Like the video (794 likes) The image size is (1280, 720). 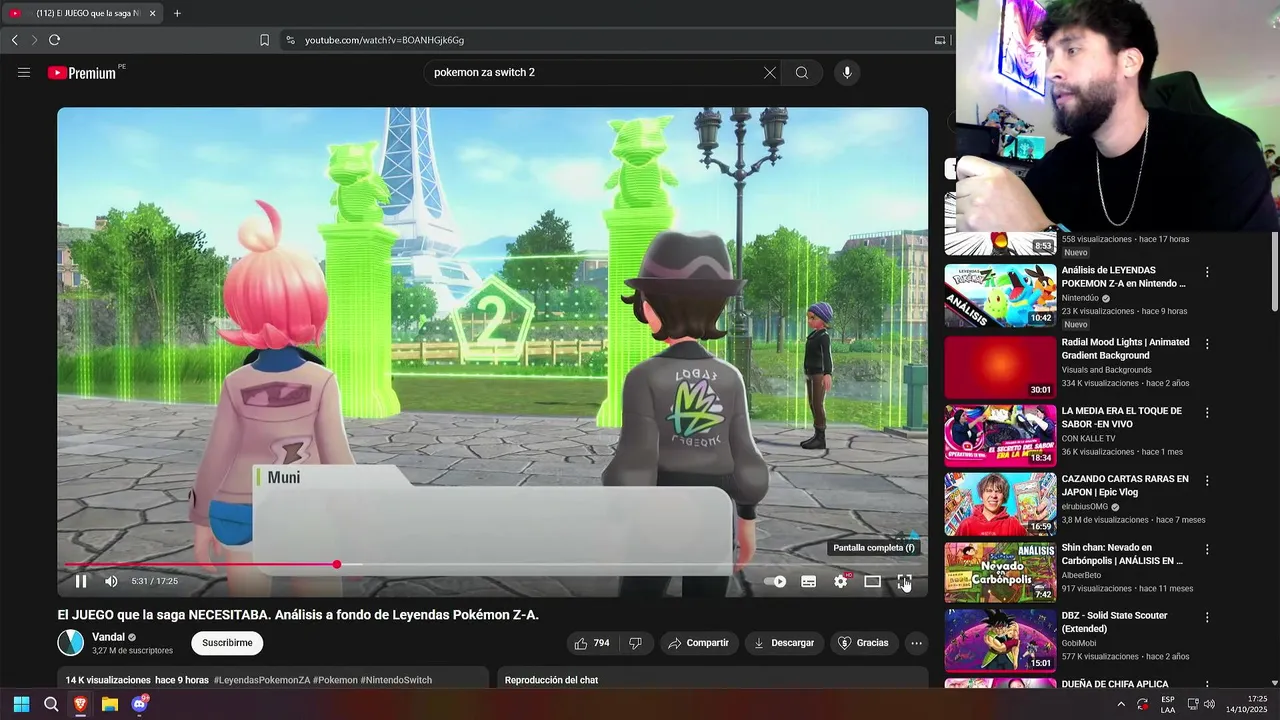pos(590,643)
